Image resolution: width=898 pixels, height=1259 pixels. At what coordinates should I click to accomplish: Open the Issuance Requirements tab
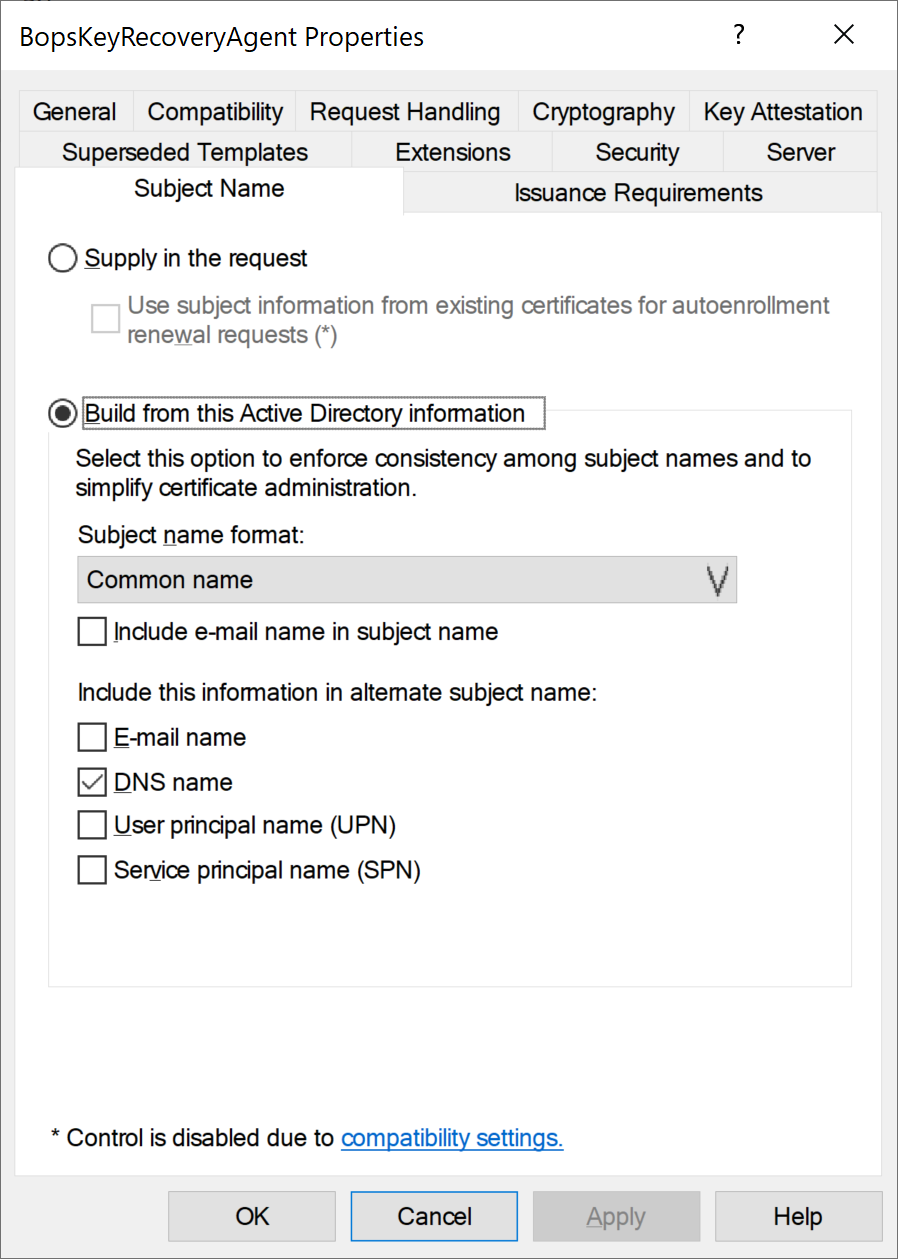tap(638, 193)
